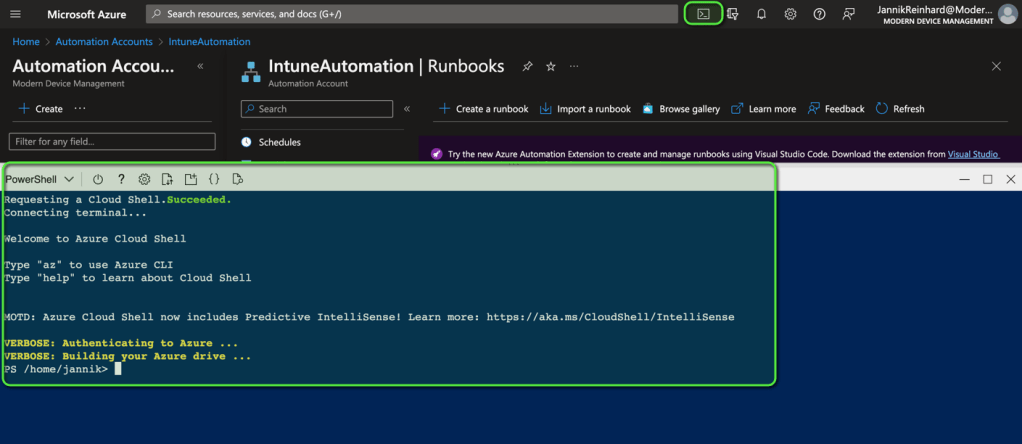Click Import a runbook
The width and height of the screenshot is (1022, 444).
coord(585,109)
